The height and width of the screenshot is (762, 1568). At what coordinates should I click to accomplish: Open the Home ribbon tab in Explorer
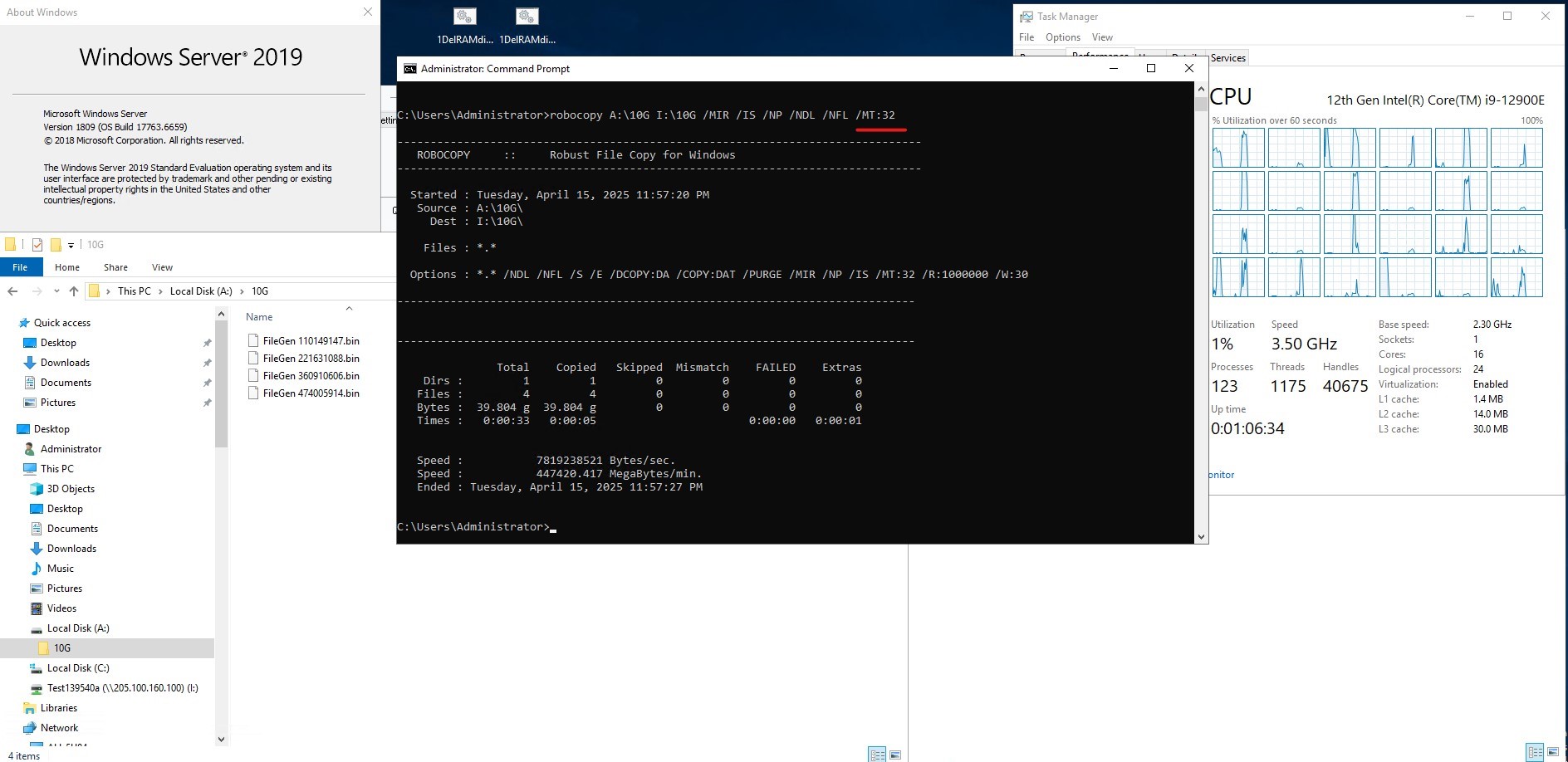pos(67,267)
